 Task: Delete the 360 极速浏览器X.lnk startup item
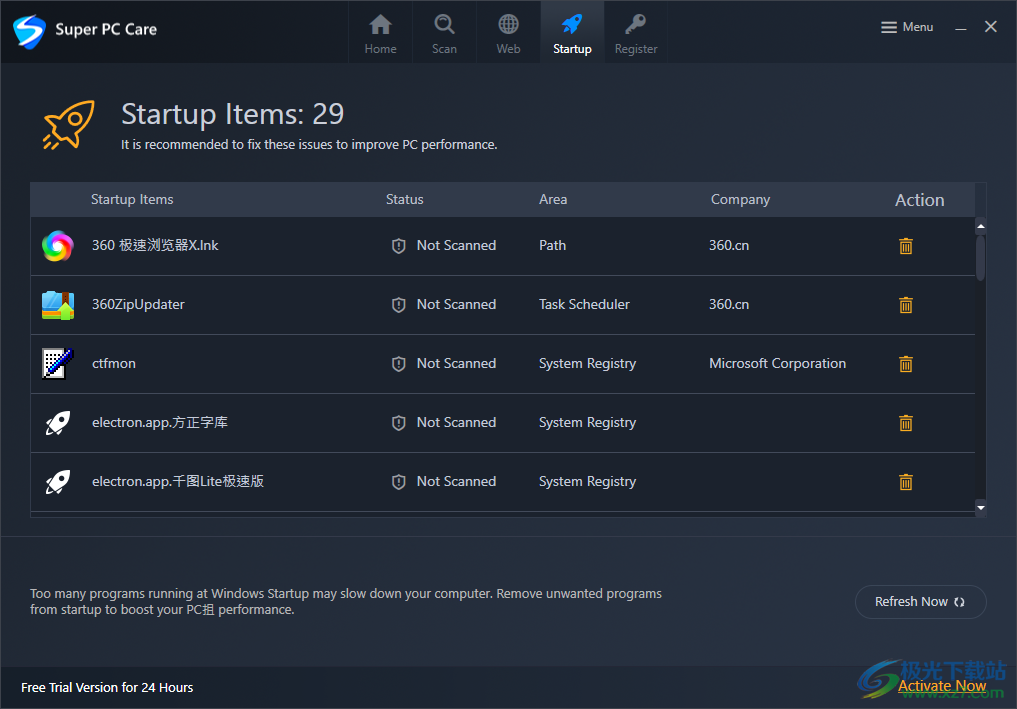point(905,246)
